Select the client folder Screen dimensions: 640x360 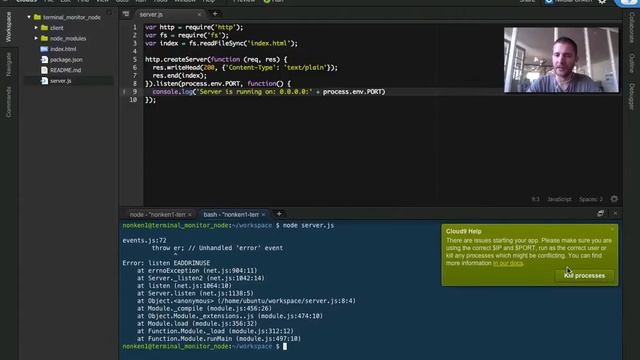click(x=56, y=28)
